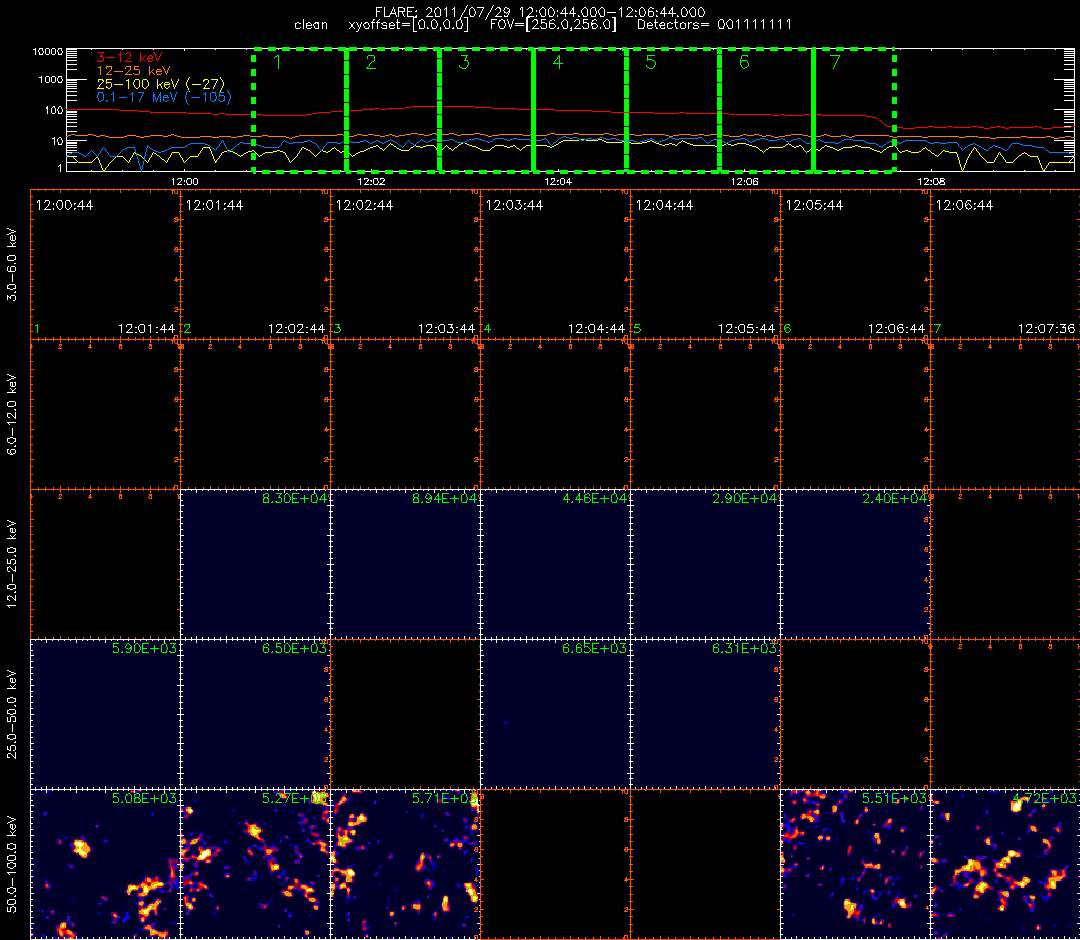Click interval marker 4 in the light curve

point(557,62)
